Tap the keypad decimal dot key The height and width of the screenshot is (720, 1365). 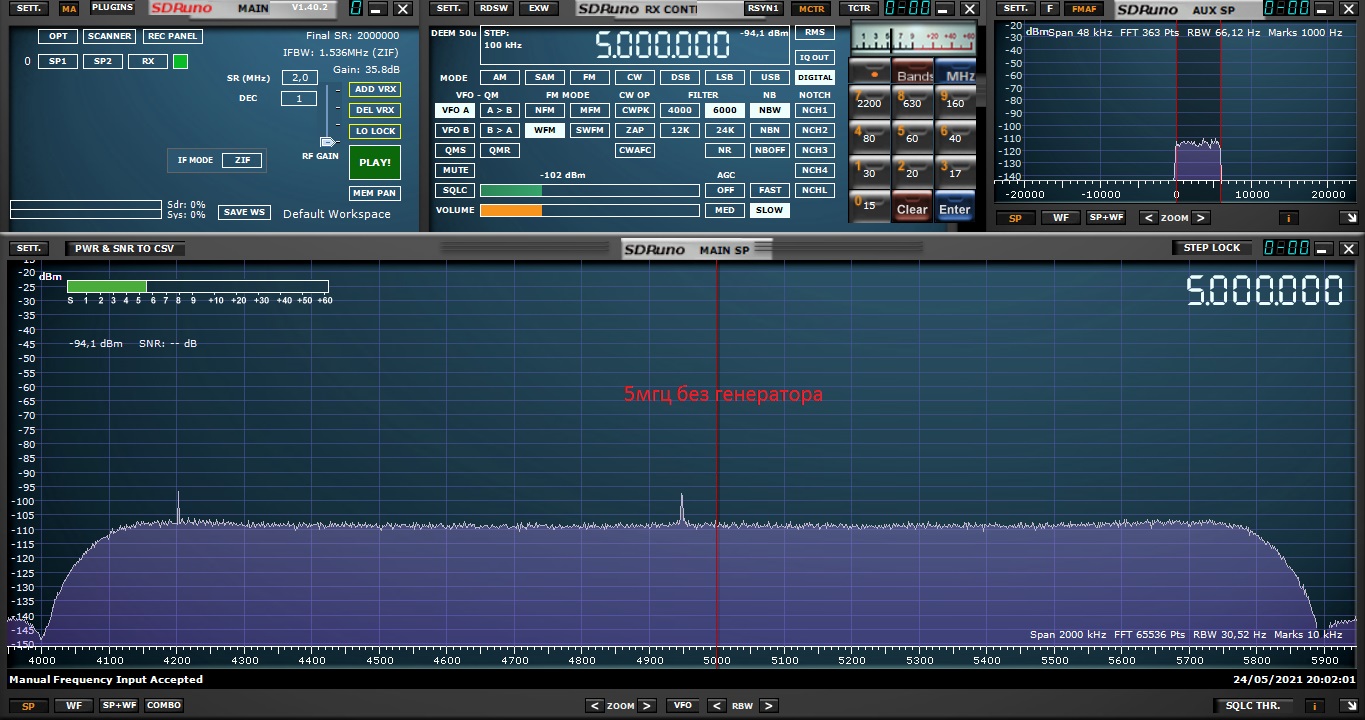(869, 74)
